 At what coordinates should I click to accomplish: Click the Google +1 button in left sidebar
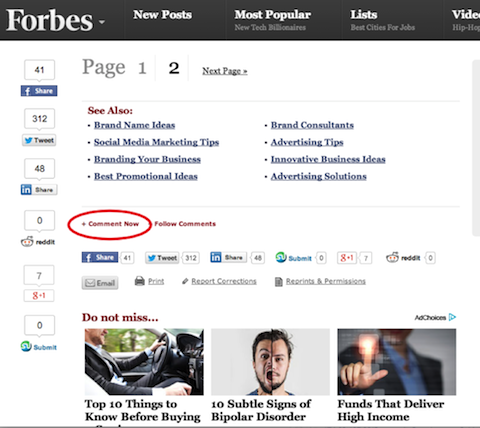39,295
